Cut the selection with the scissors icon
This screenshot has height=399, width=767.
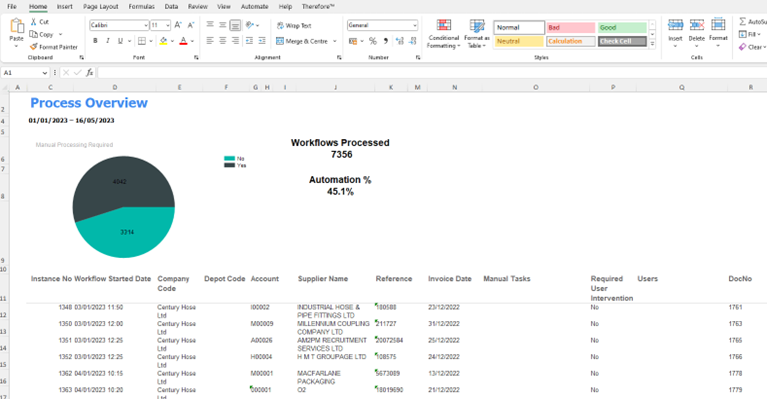pos(33,22)
